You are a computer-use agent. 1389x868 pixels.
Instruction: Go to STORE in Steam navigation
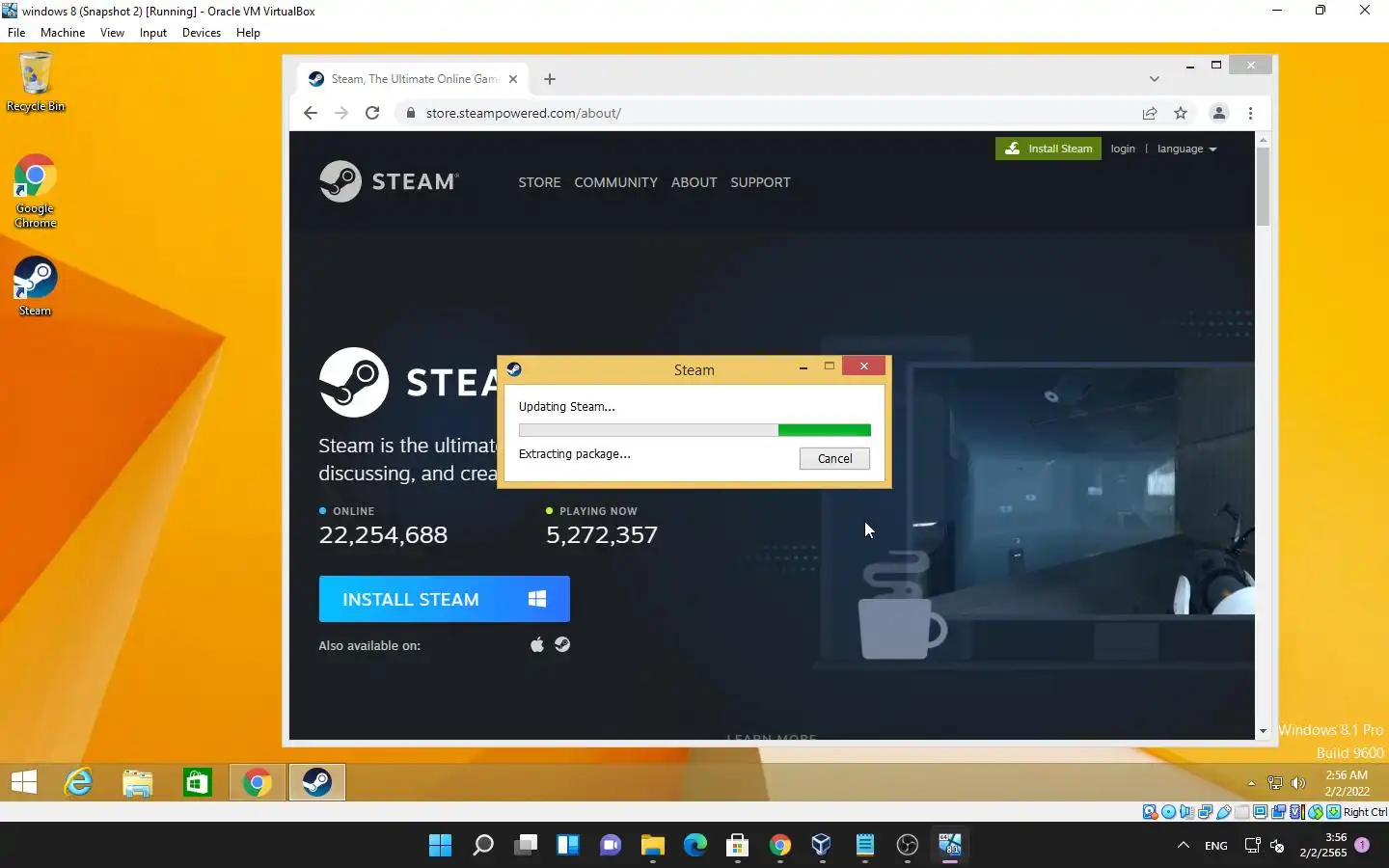pos(539,182)
